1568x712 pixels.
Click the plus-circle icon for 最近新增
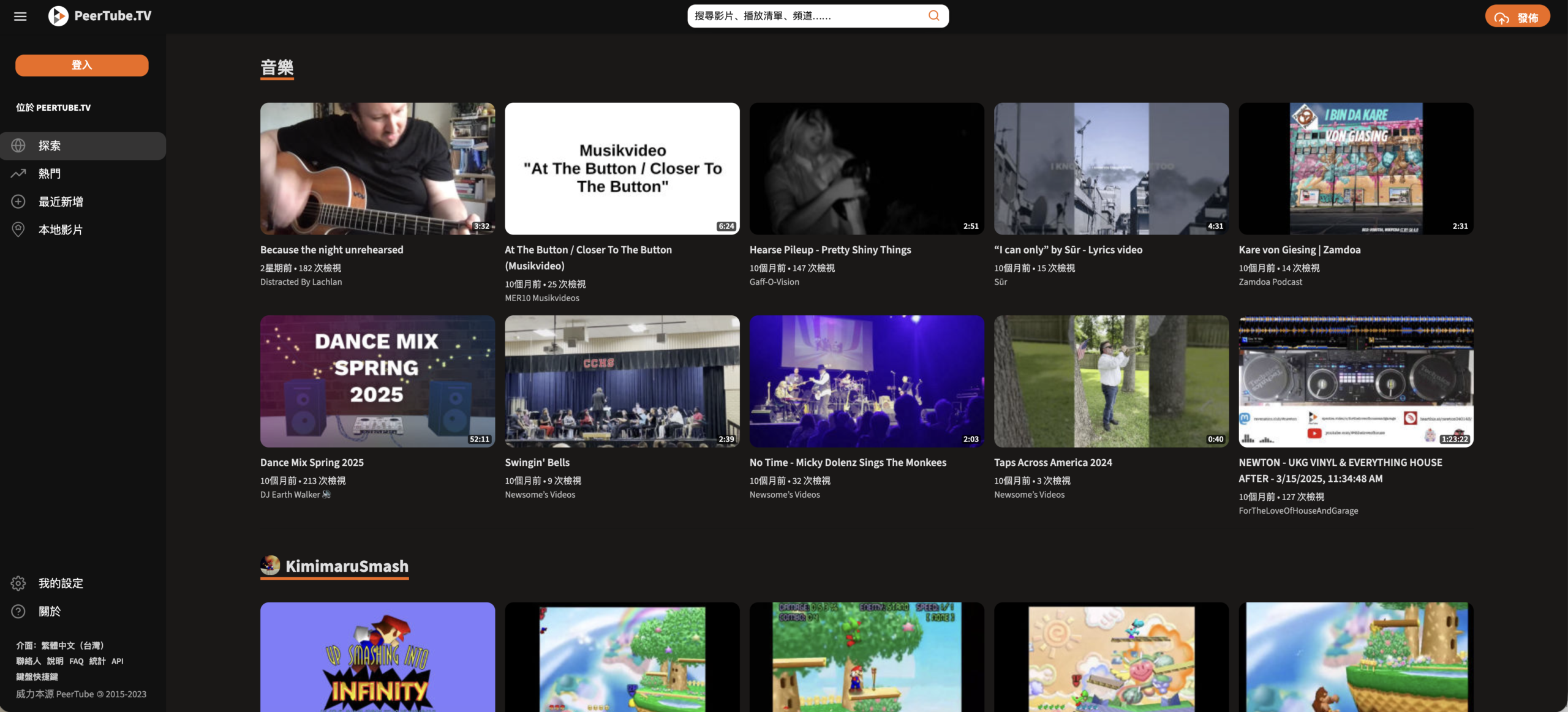[18, 201]
